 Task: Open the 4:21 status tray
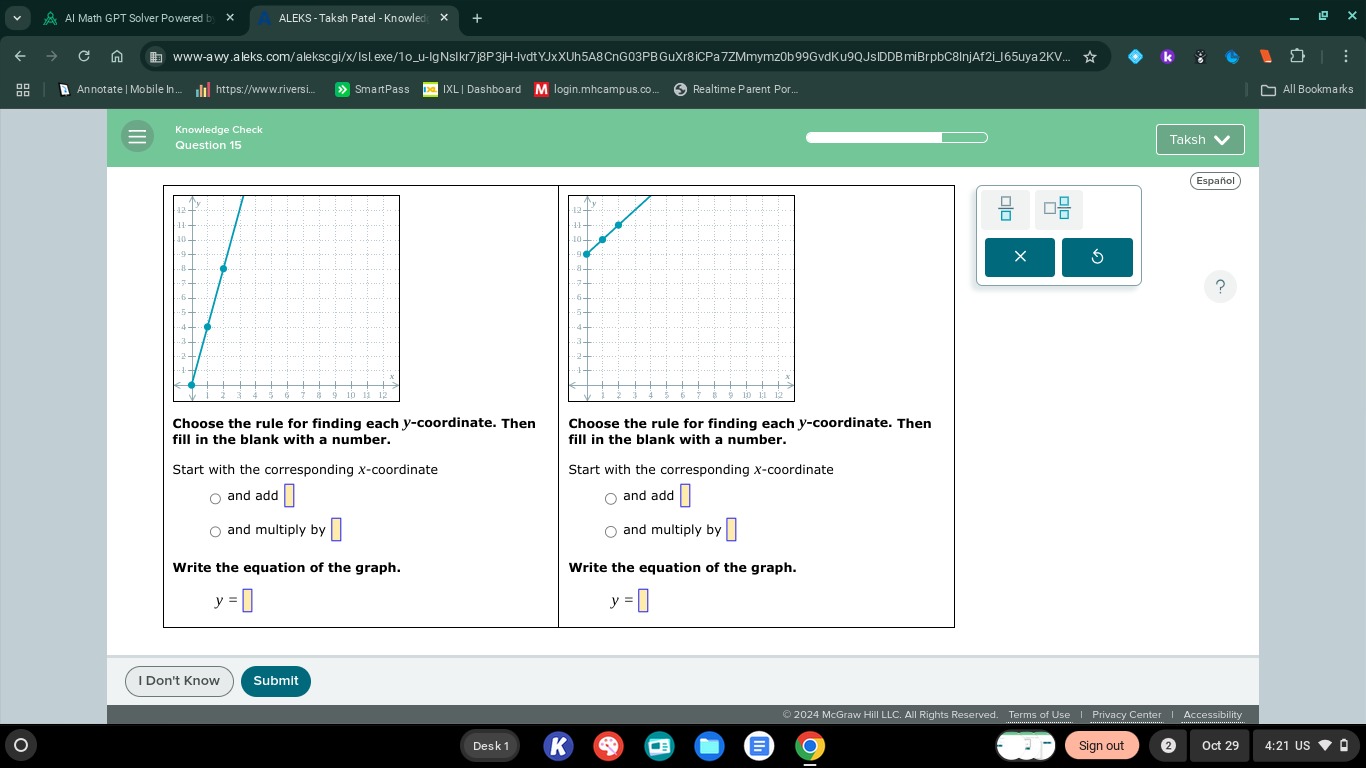pyautogui.click(x=1307, y=746)
